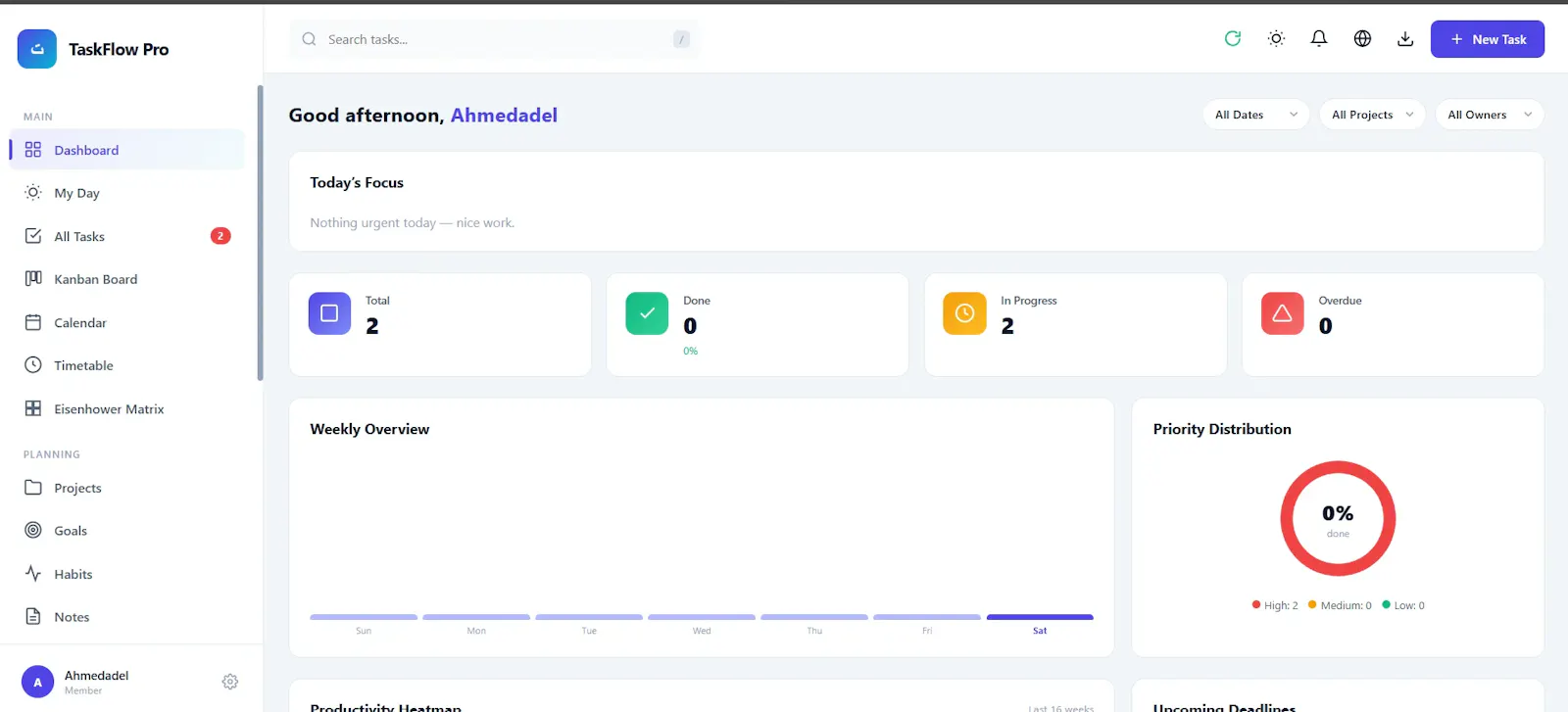The width and height of the screenshot is (1568, 712).
Task: Click "Nothing urgent today — nice work." text
Action: [413, 223]
